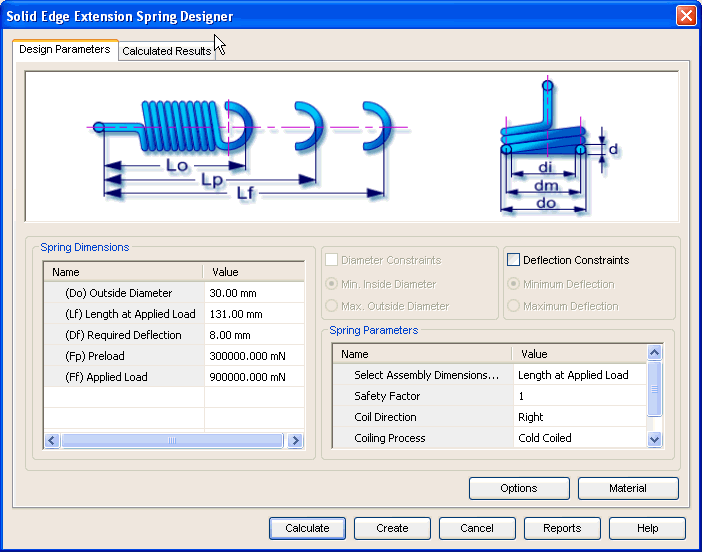Select the Min. Inside Diameter radio button

(x=331, y=284)
